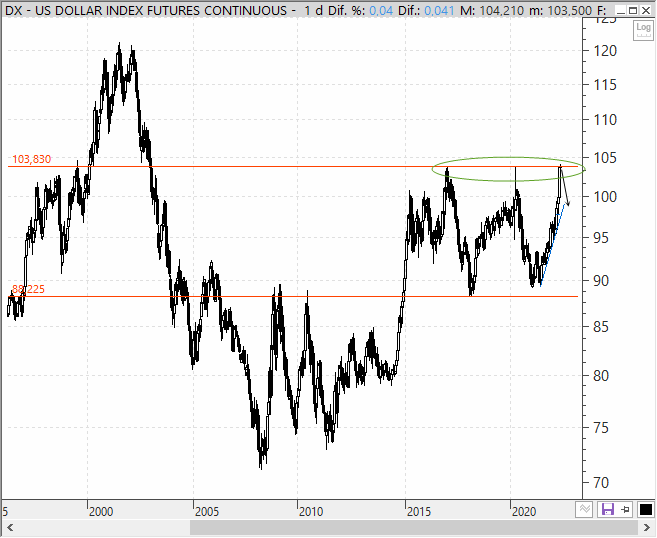
Task: Select the blue dashed trendline
Action: click(554, 244)
